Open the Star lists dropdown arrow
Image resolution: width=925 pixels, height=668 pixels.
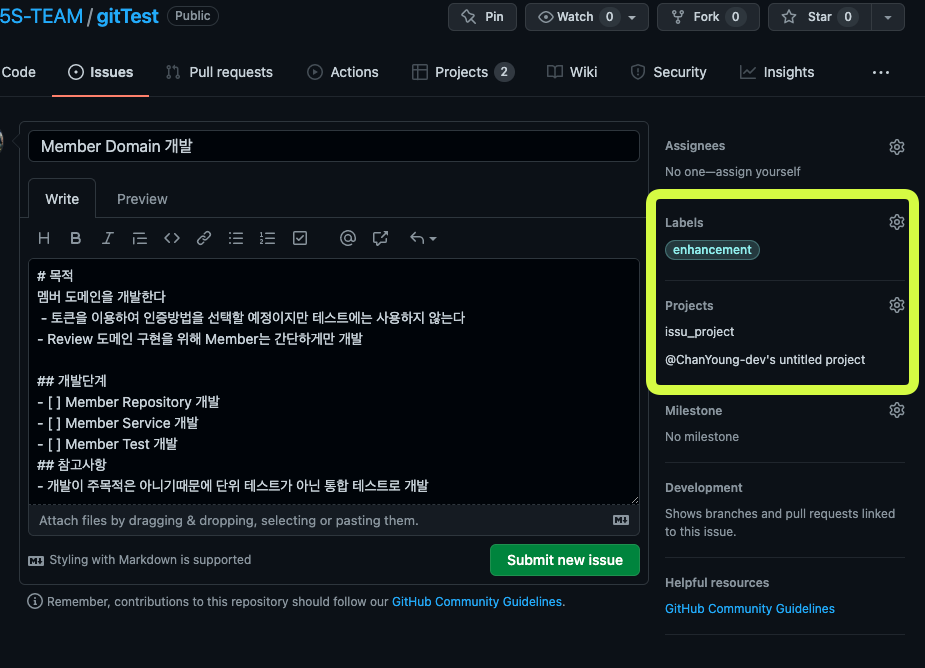(888, 17)
